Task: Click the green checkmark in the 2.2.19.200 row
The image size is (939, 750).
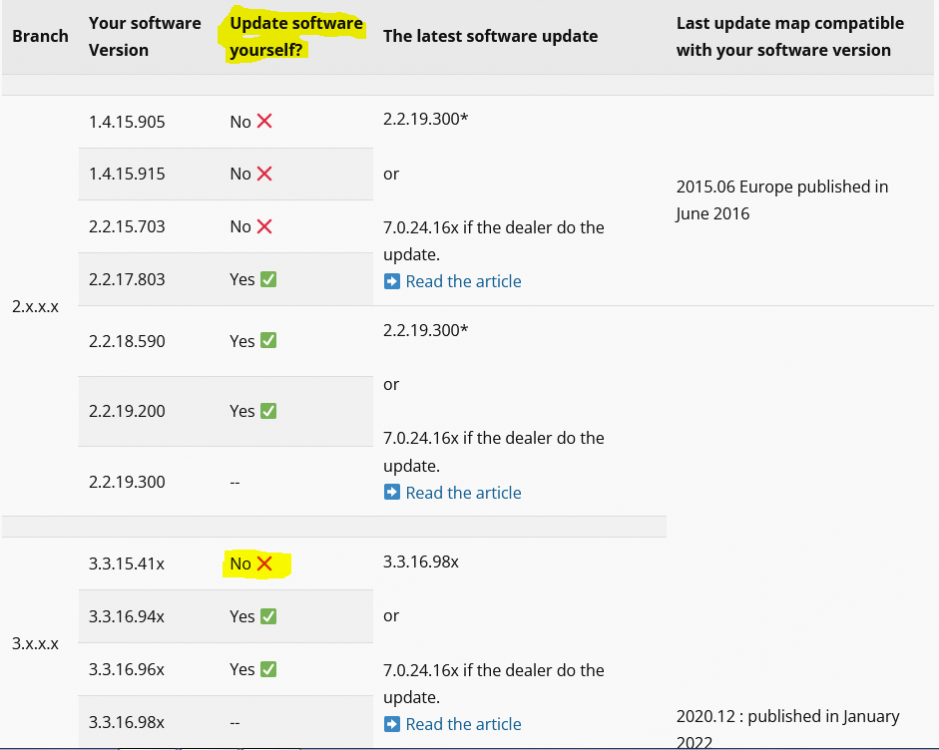Action: coord(268,411)
